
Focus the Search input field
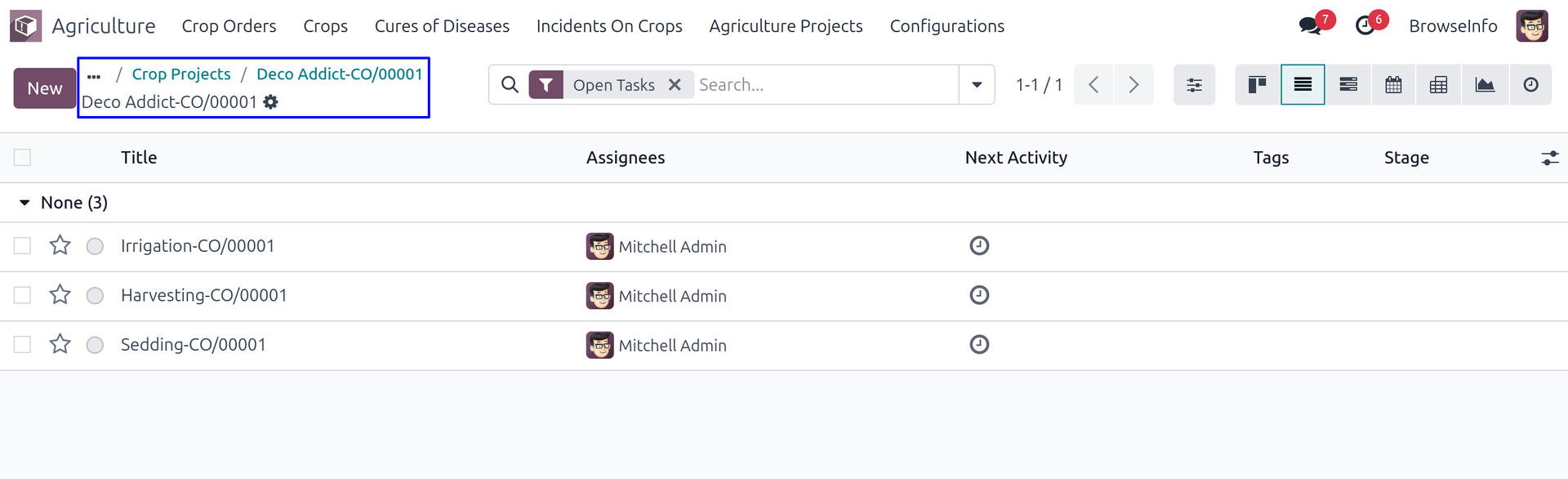pyautogui.click(x=825, y=85)
